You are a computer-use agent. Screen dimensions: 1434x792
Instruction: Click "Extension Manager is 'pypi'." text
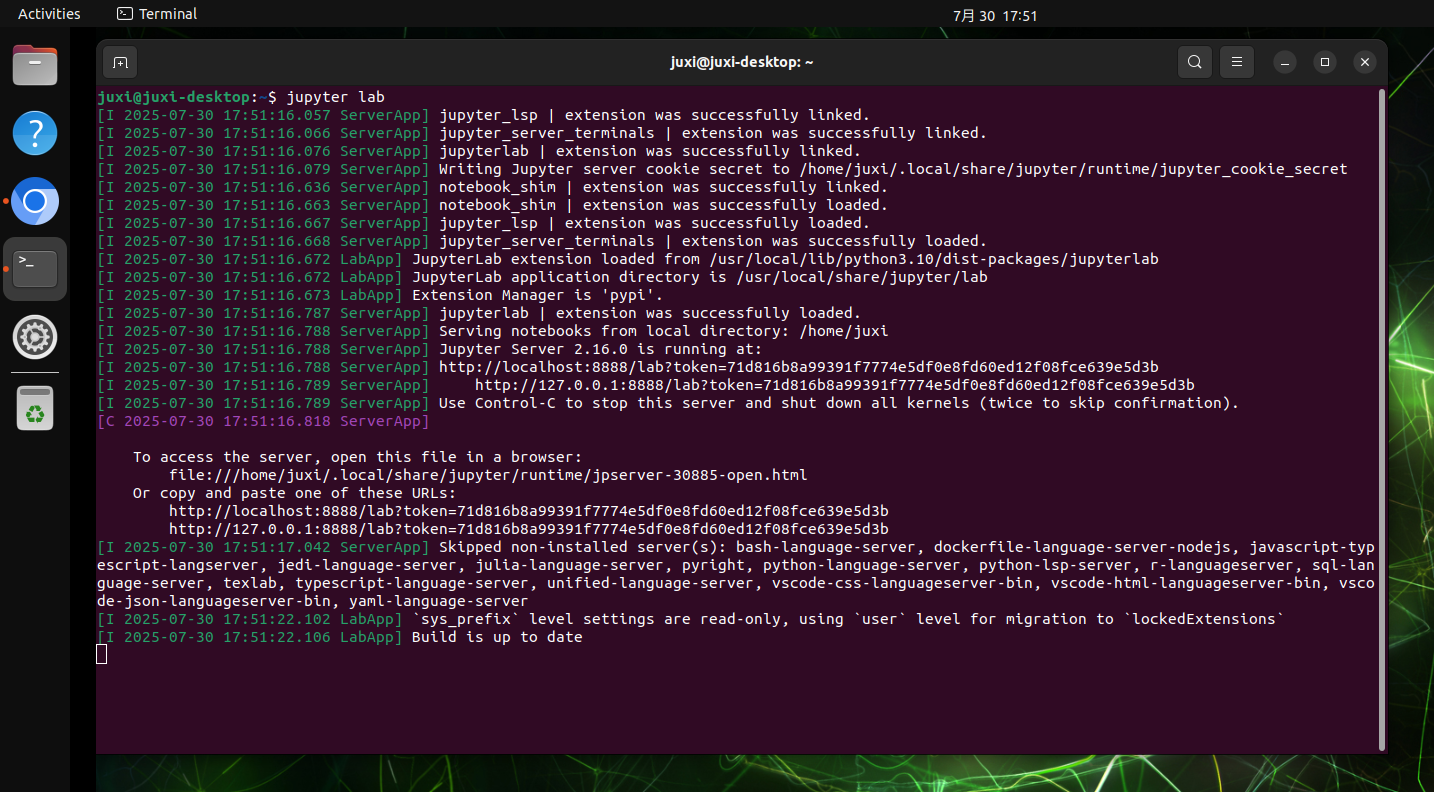(x=537, y=295)
